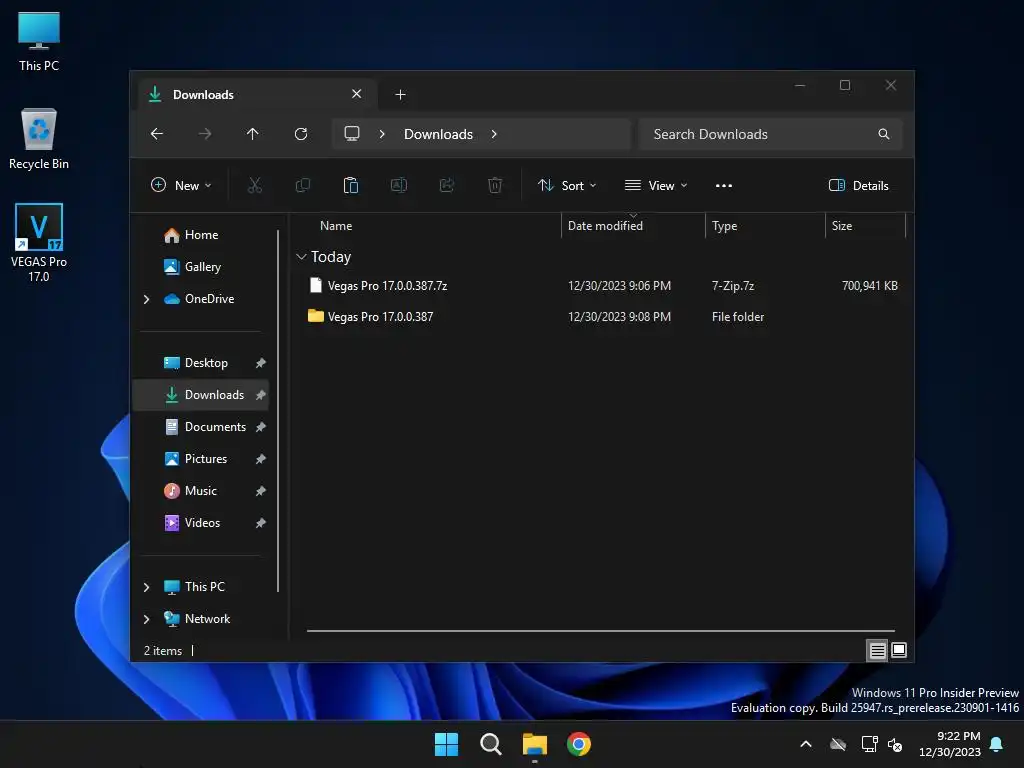1024x768 pixels.
Task: Open the notification bell
Action: point(997,744)
